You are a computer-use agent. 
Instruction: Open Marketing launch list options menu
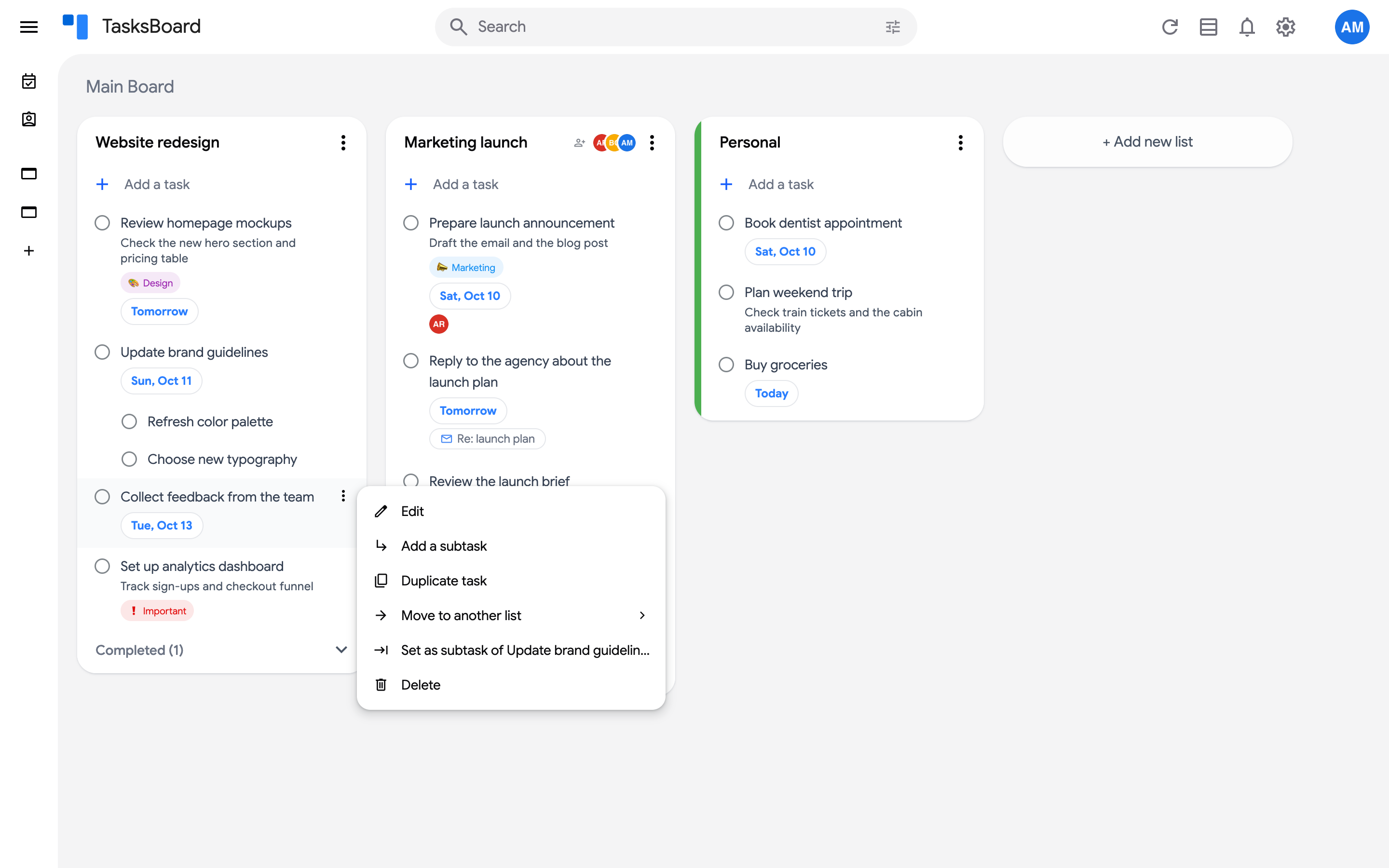[652, 142]
